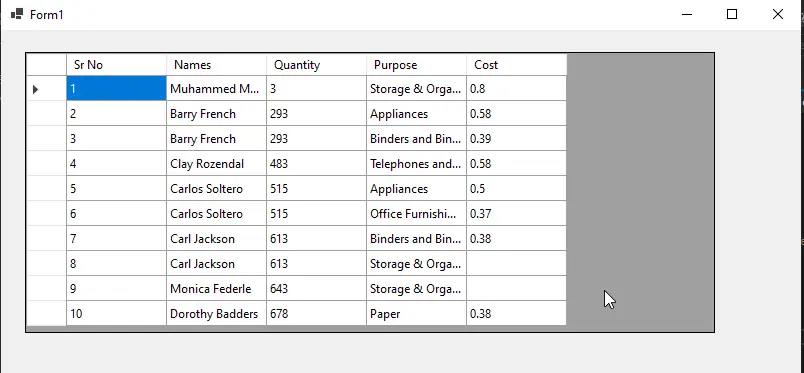Screen dimensions: 804x373
Task: Select the Clay Rozendal cell
Action: pyautogui.click(x=216, y=164)
